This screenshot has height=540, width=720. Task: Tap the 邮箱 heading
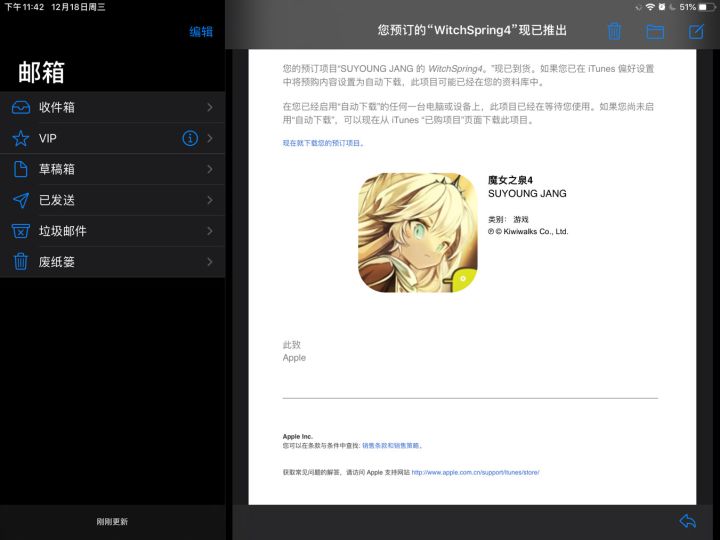[41, 73]
